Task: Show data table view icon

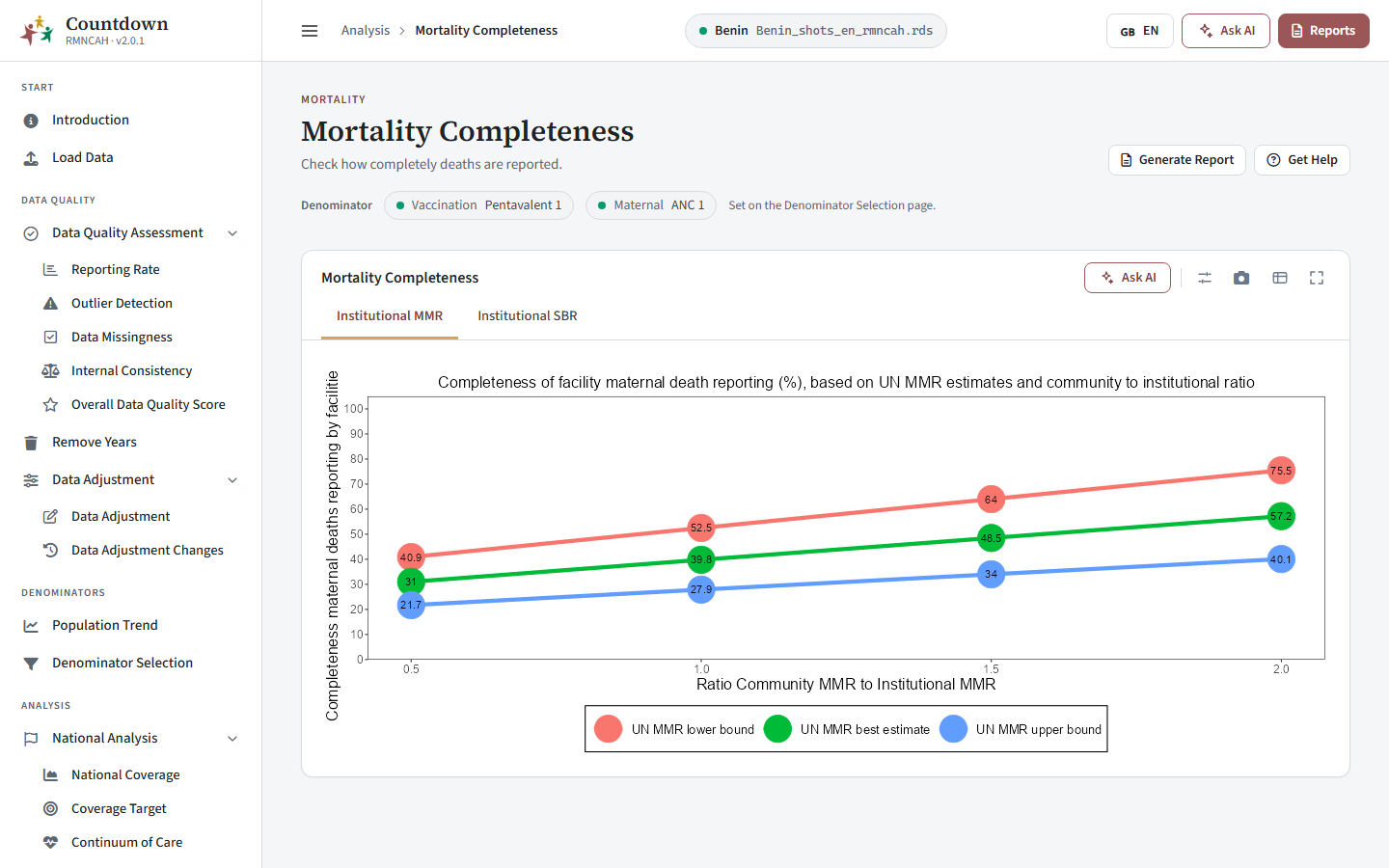Action: pyautogui.click(x=1280, y=278)
